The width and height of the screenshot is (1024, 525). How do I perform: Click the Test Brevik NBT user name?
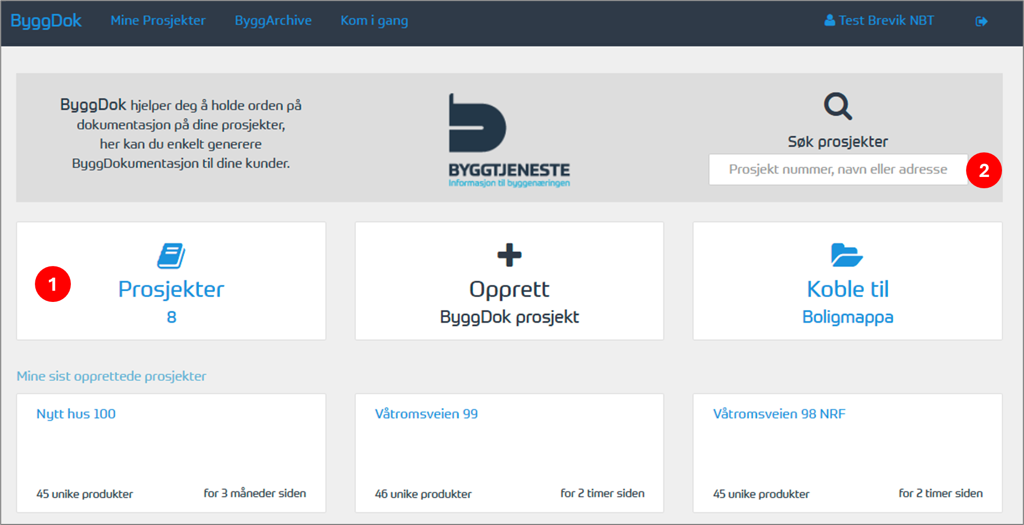coord(886,21)
